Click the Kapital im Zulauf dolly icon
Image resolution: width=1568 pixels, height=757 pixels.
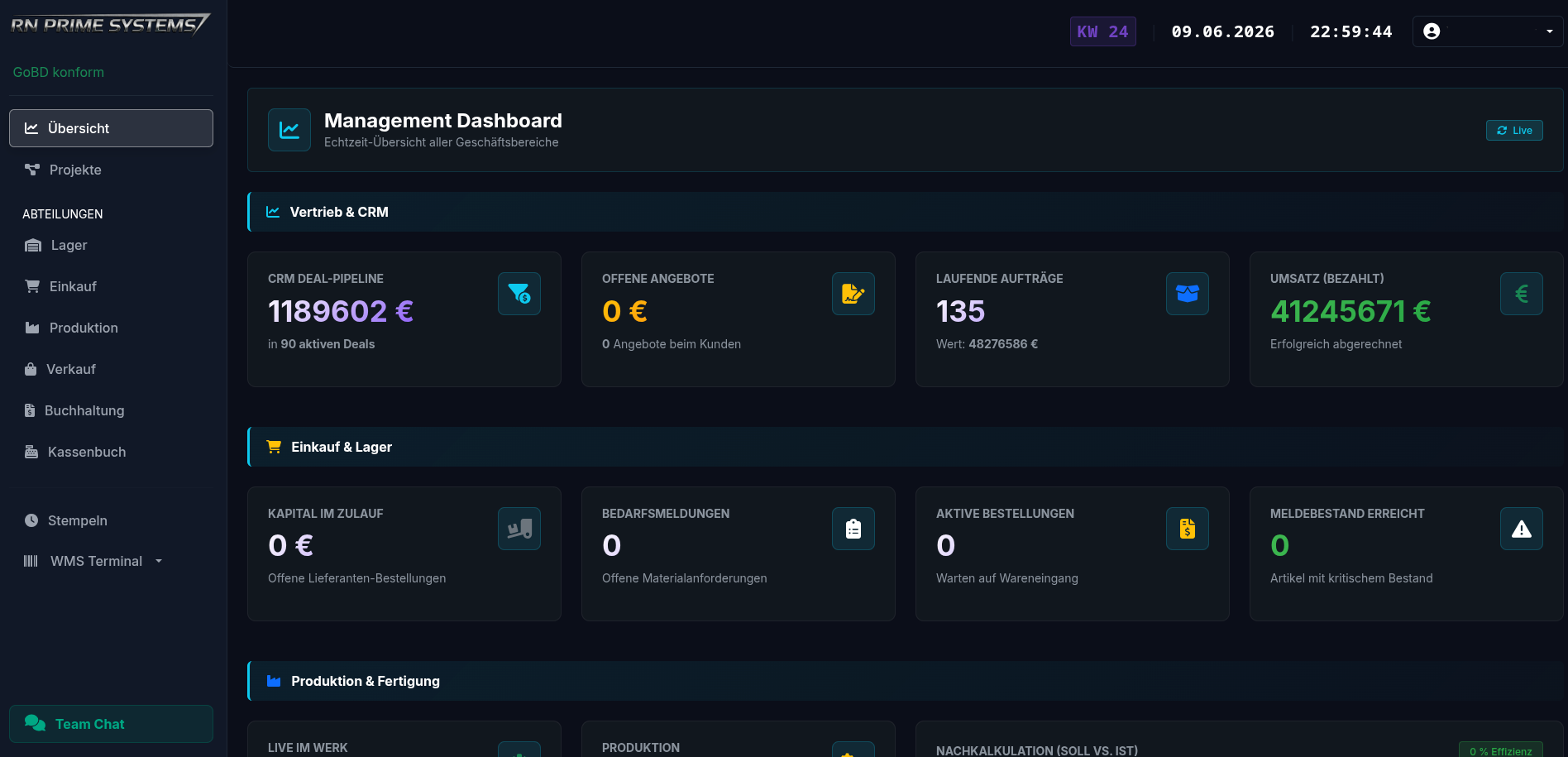tap(519, 529)
